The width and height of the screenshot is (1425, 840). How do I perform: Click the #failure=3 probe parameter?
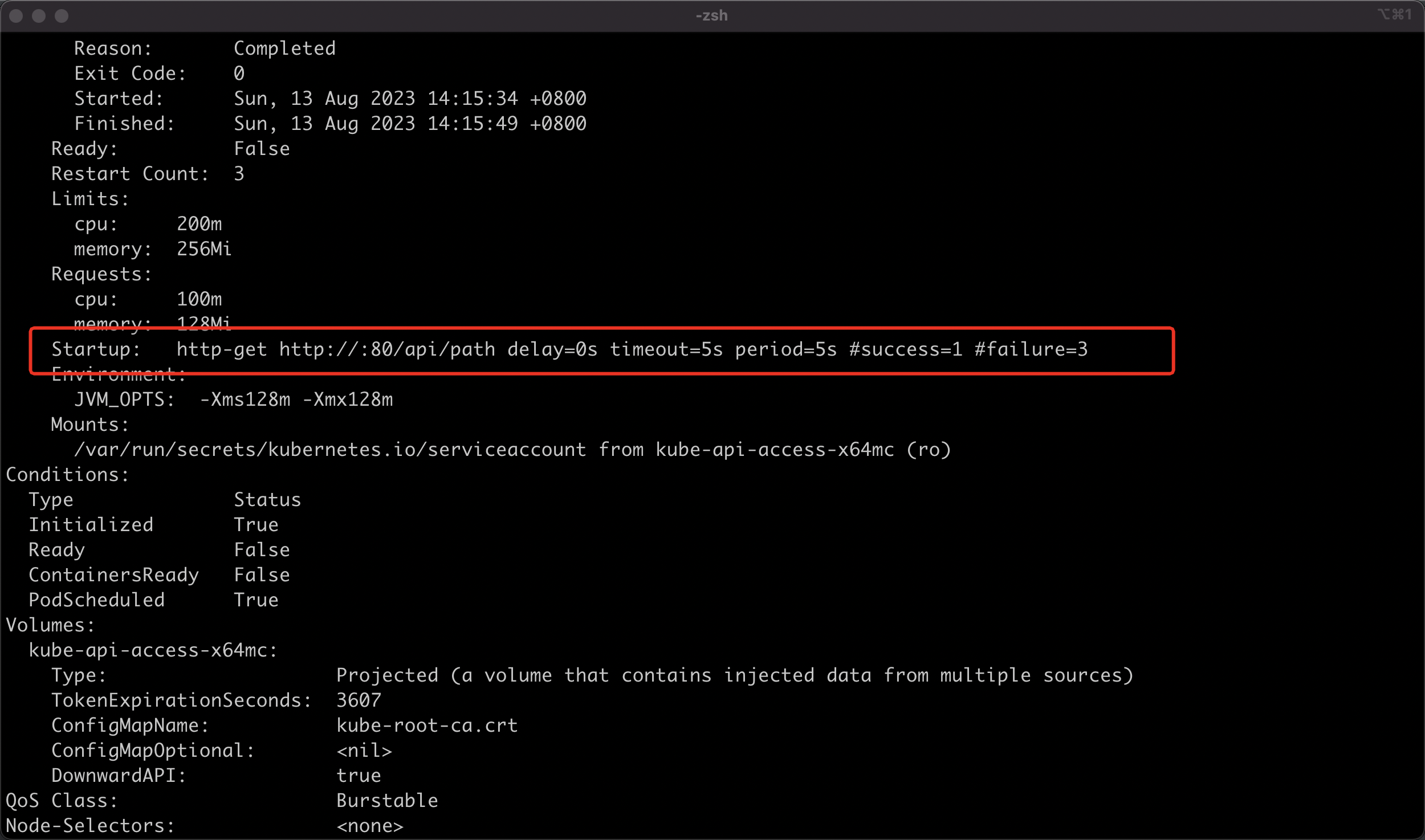pos(1031,349)
